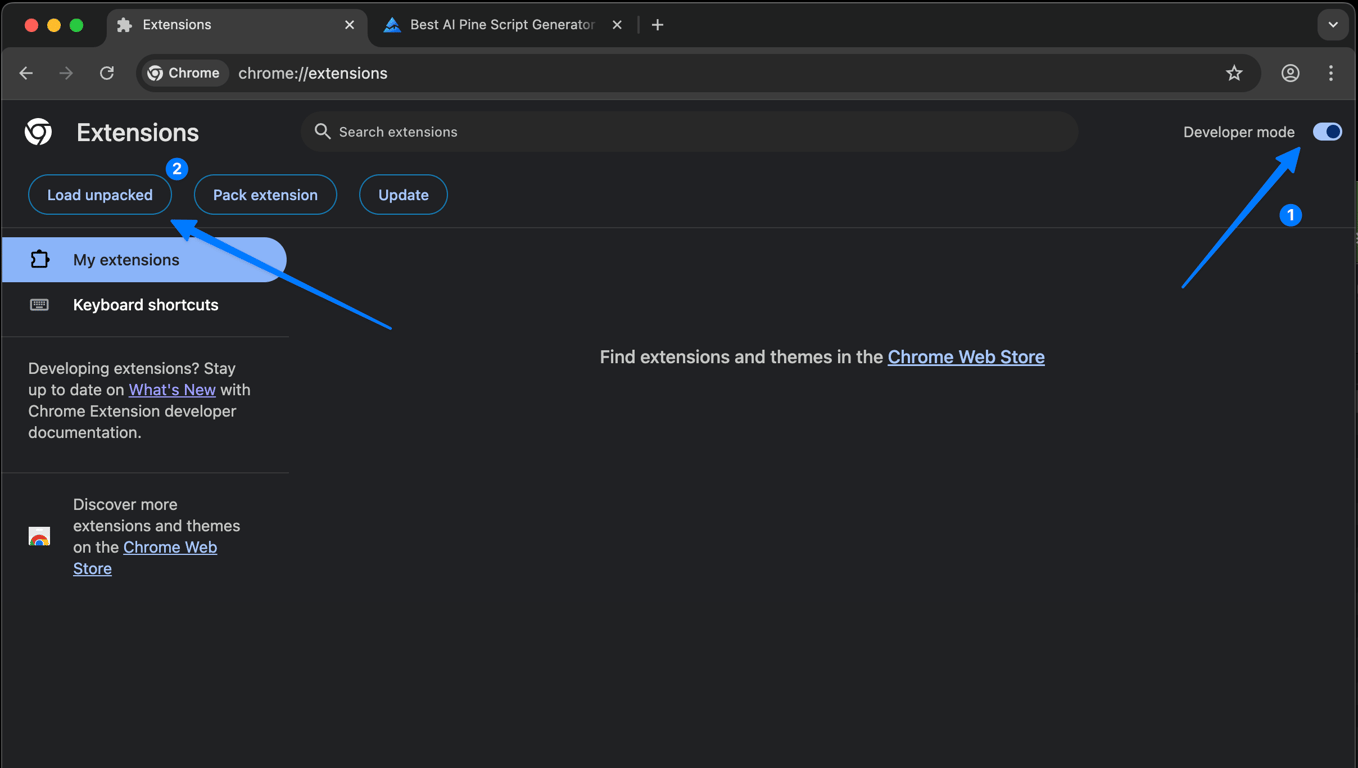Screen dimensions: 1358x768
Task: Bookmark this page with the star icon
Action: tap(1234, 73)
